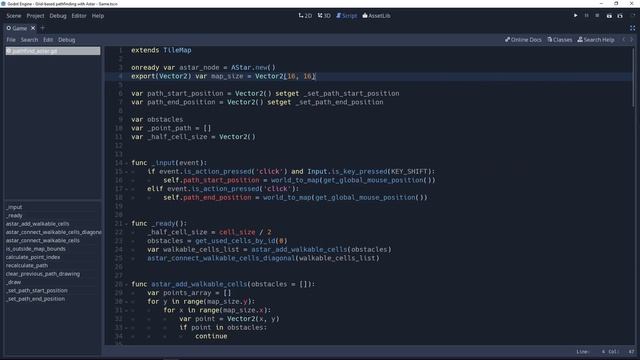The image size is (640, 360).
Task: Play the project
Action: point(576,16)
